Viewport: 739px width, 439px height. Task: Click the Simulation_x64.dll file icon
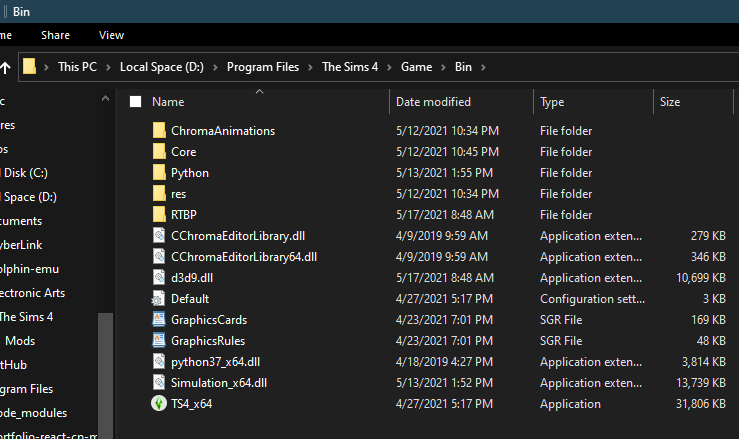pyautogui.click(x=159, y=382)
